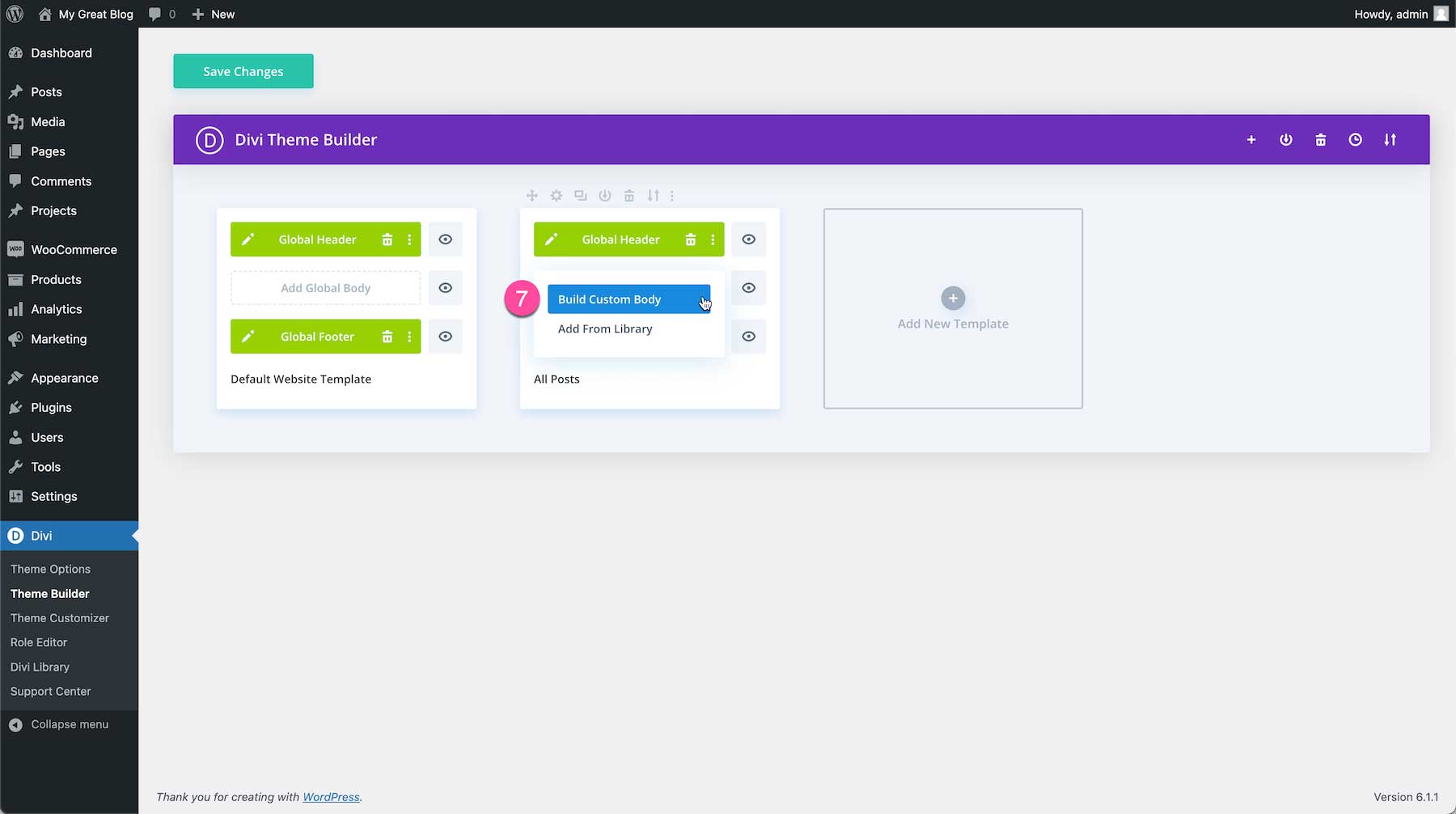
Task: Open Theme Options under Divi
Action: (x=50, y=569)
